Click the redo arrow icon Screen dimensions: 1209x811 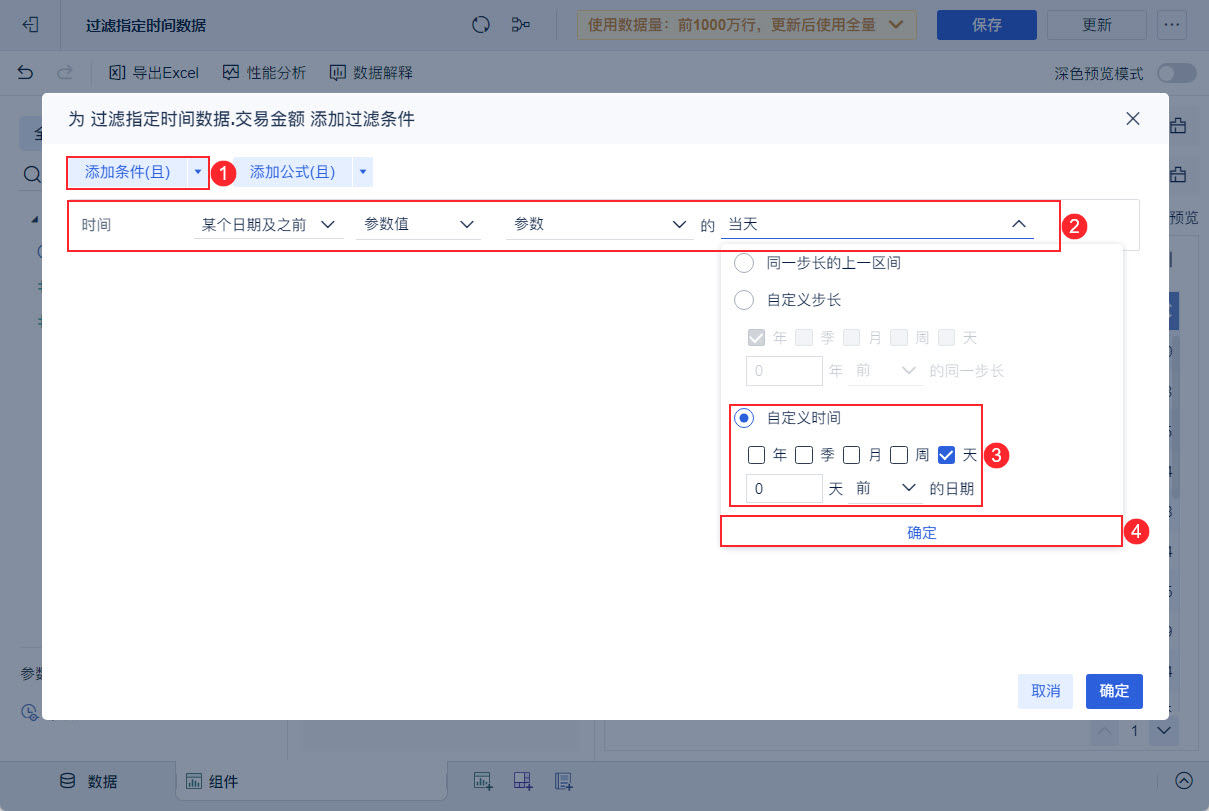click(65, 72)
